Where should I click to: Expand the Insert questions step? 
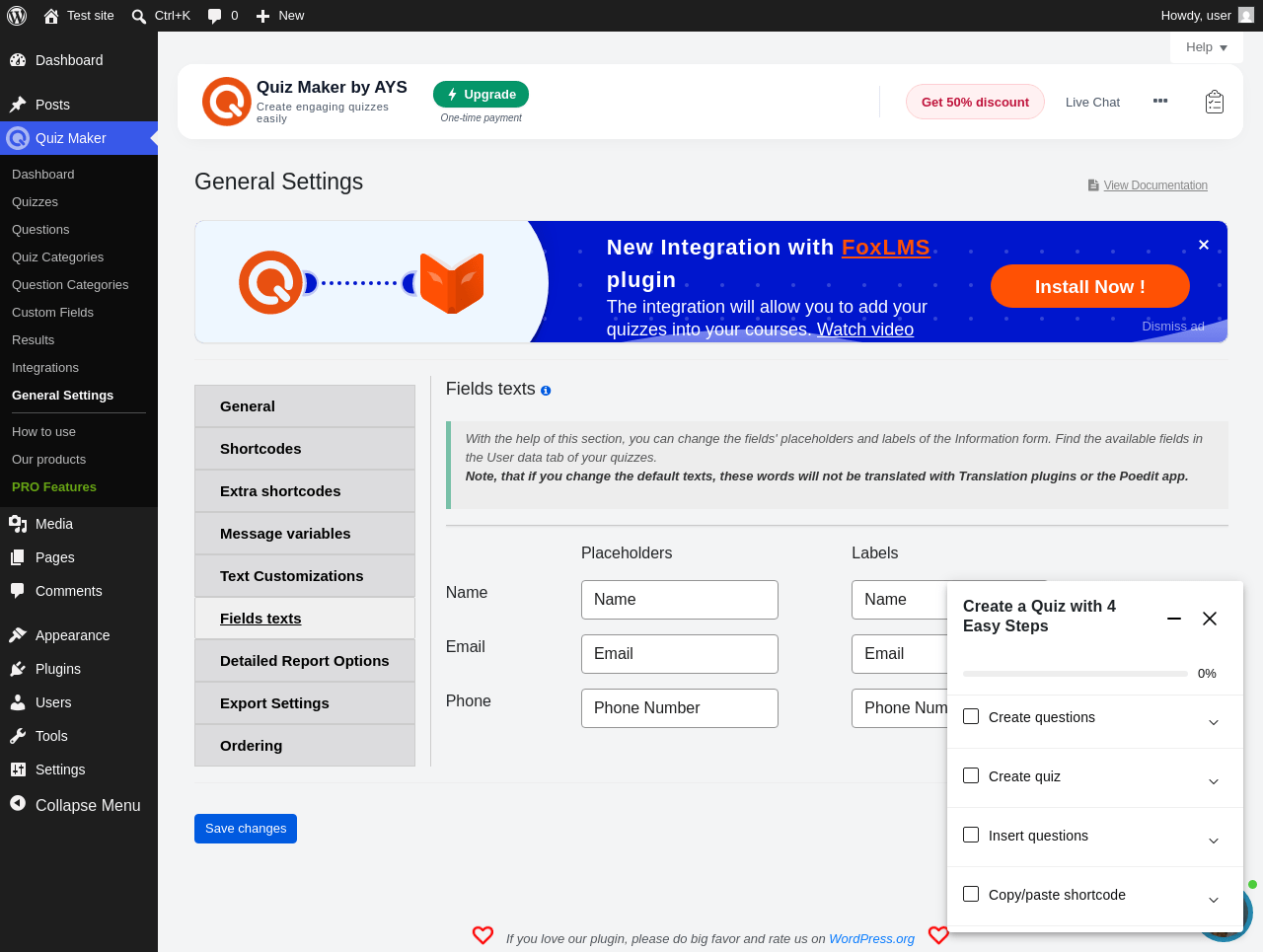(1214, 841)
